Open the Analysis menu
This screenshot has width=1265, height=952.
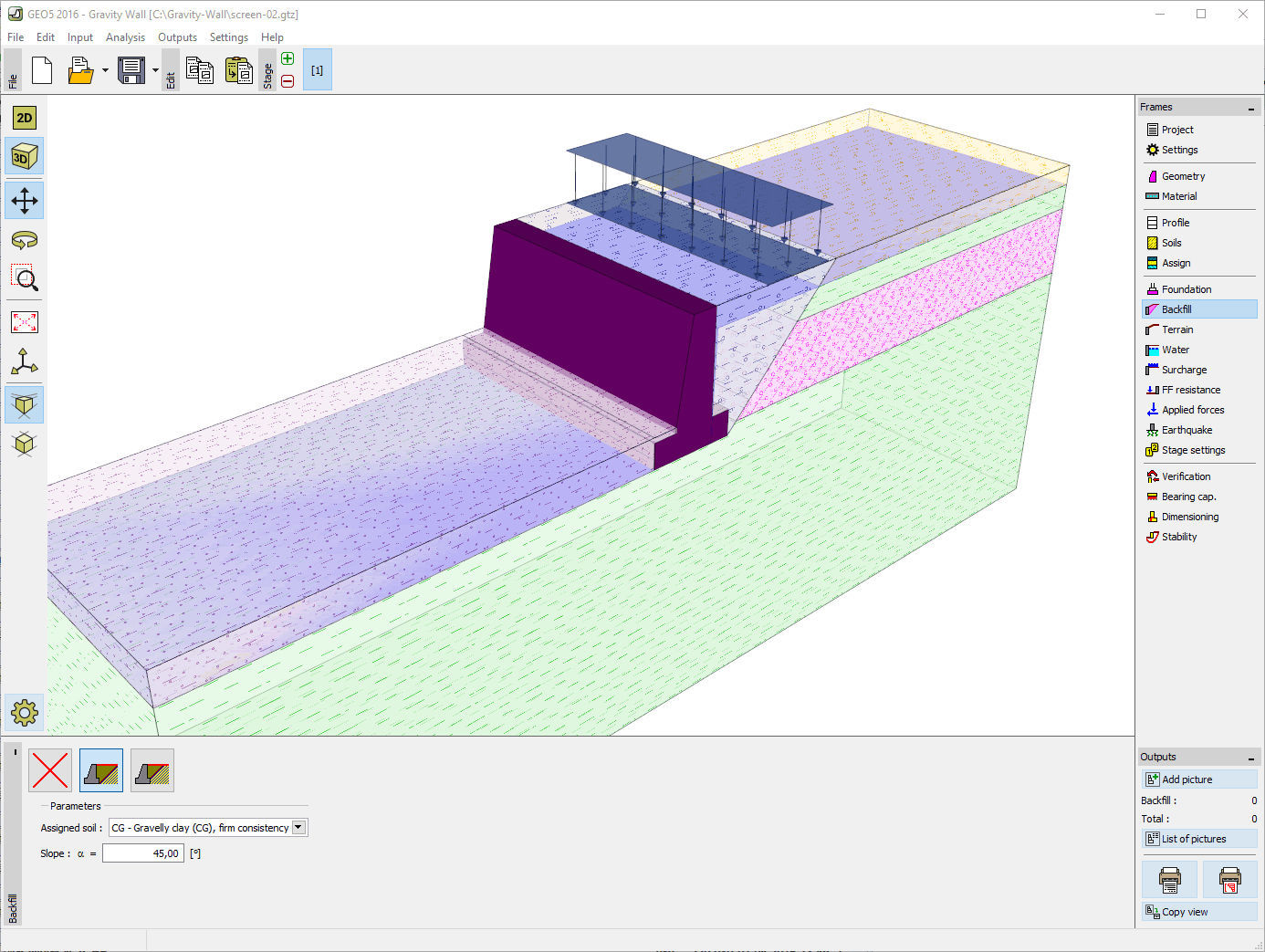[x=125, y=37]
